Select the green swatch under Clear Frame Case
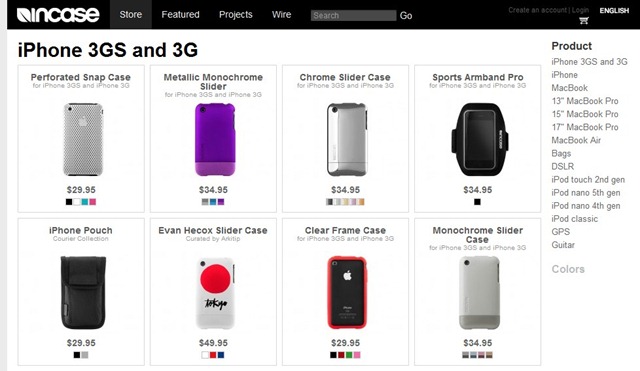Image resolution: width=640 pixels, height=371 pixels. (x=349, y=355)
